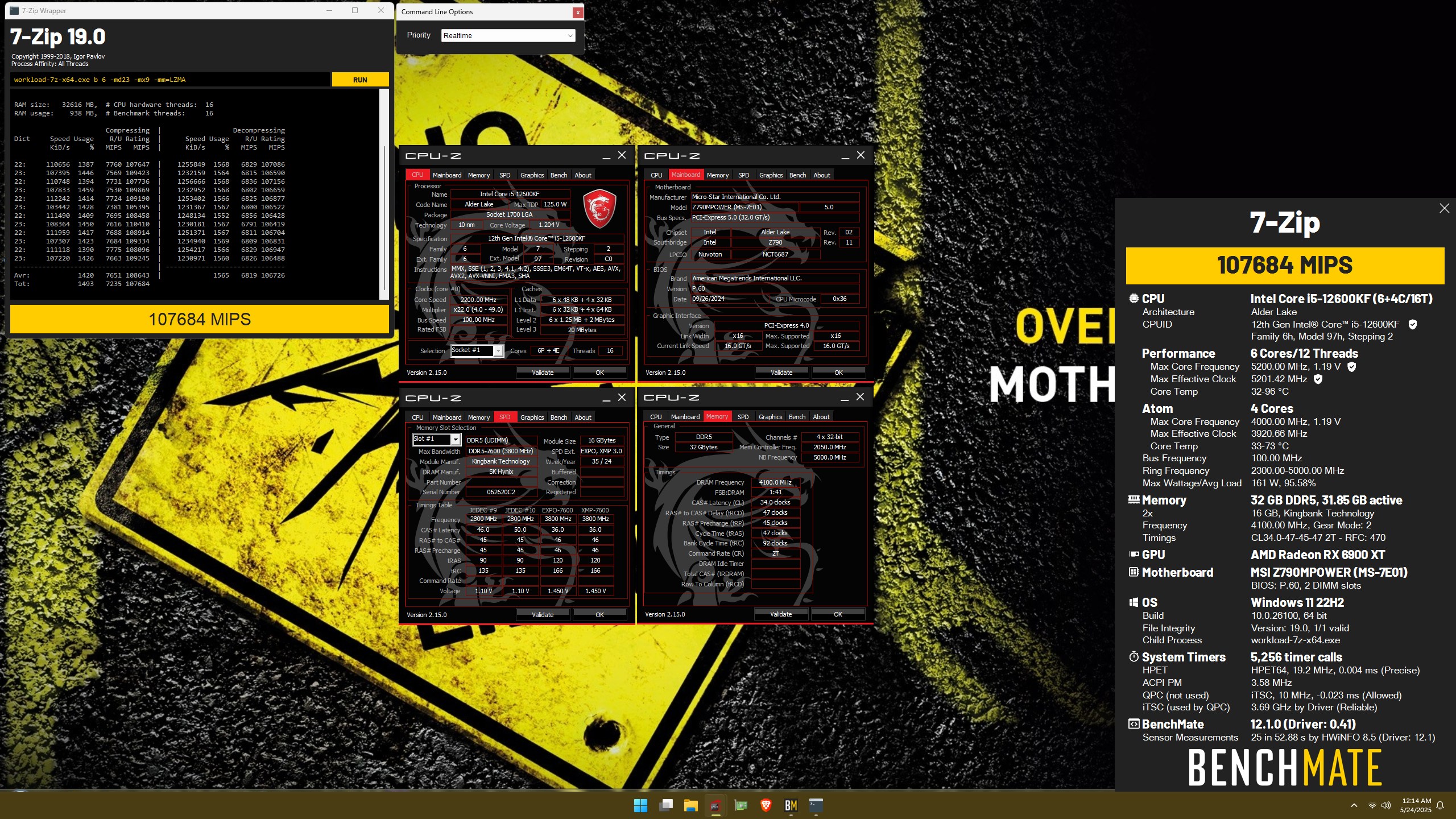Click the BenchMate BM taskbar icon
This screenshot has height=819, width=1456.
click(x=791, y=805)
